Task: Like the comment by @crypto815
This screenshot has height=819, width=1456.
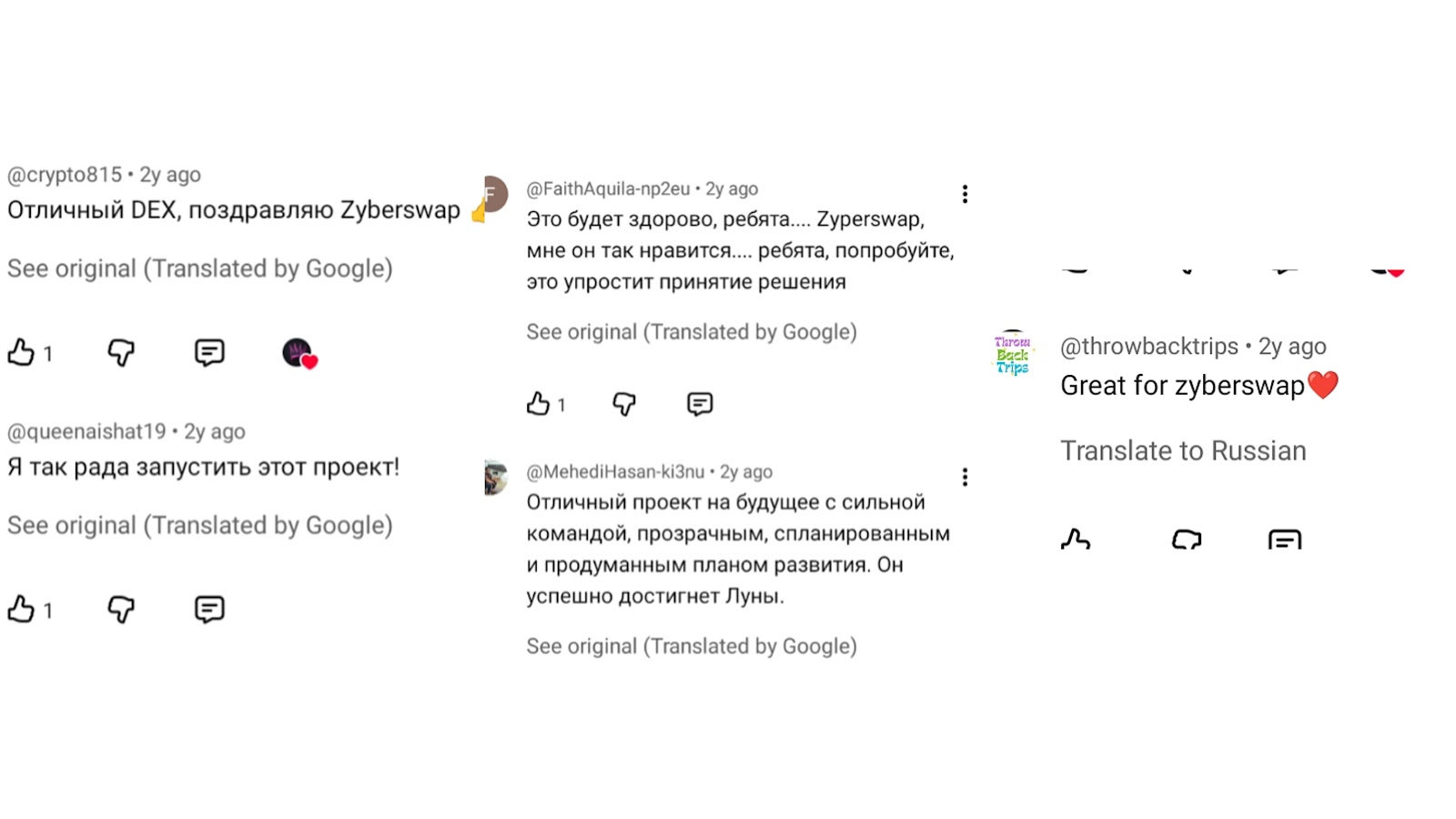Action: [21, 352]
